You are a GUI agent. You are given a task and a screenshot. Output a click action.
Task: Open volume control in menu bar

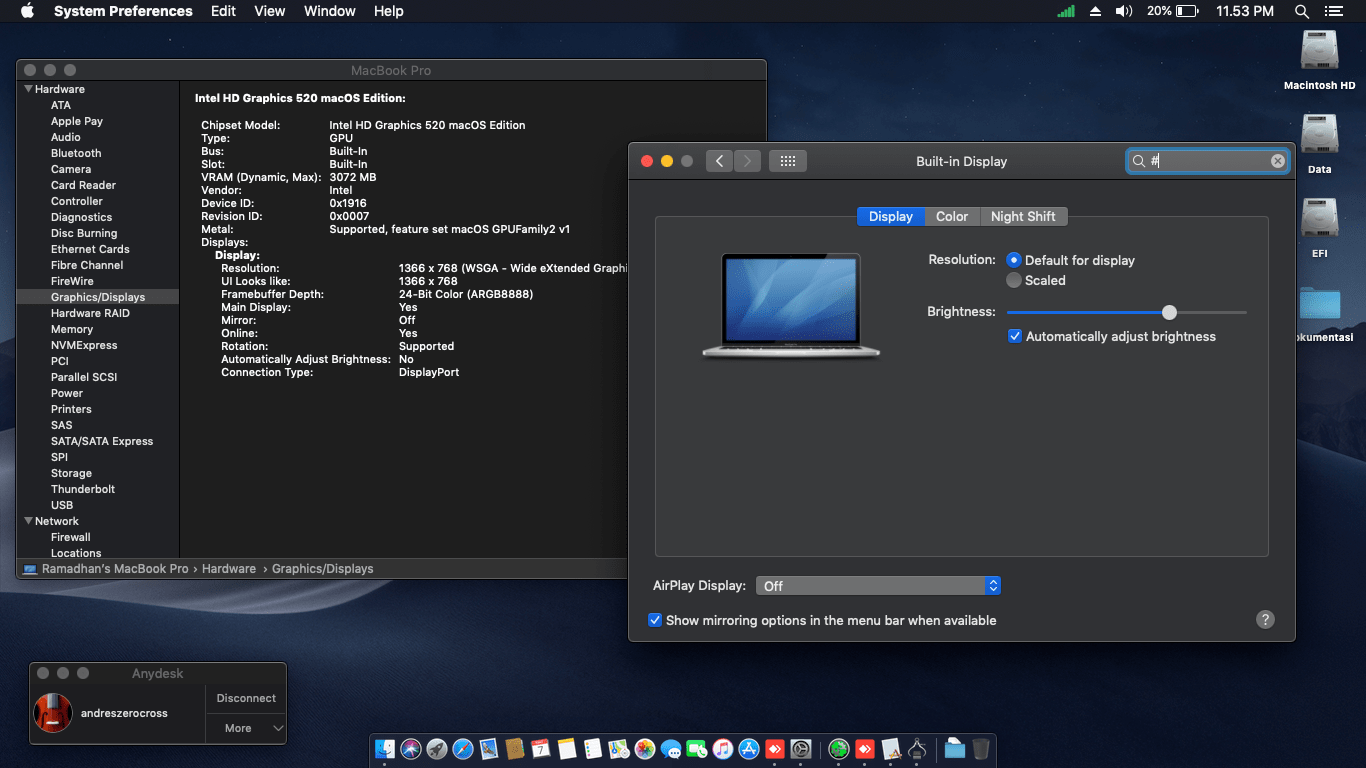coord(1124,11)
